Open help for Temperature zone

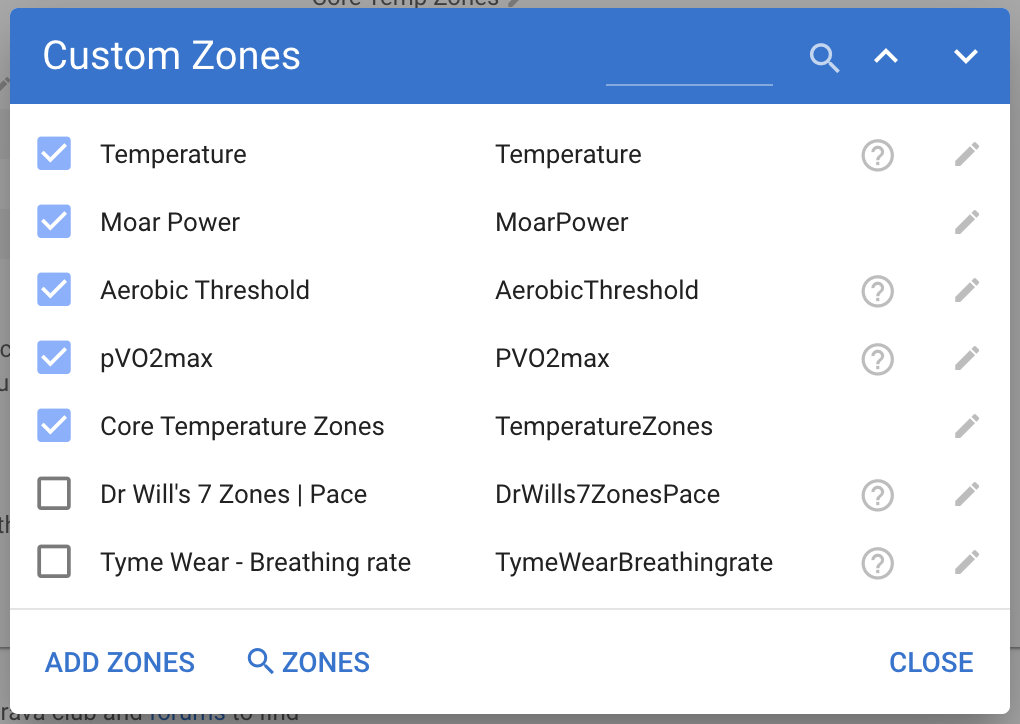click(x=877, y=155)
